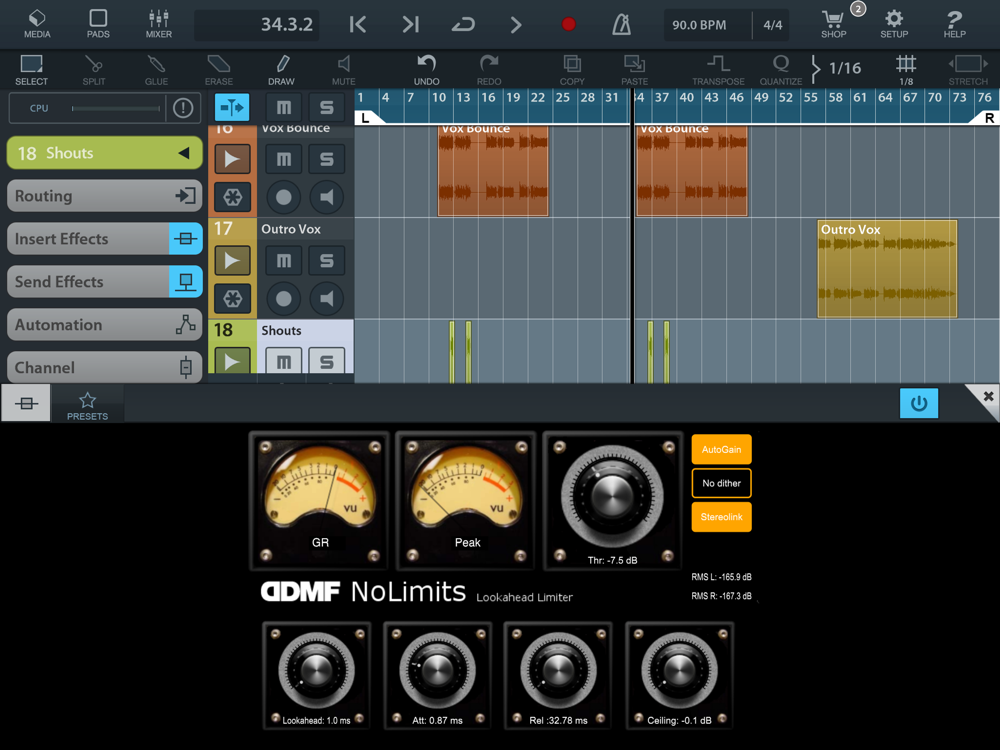This screenshot has width=1000, height=750.
Task: Start playback with the Play button
Action: (x=516, y=25)
